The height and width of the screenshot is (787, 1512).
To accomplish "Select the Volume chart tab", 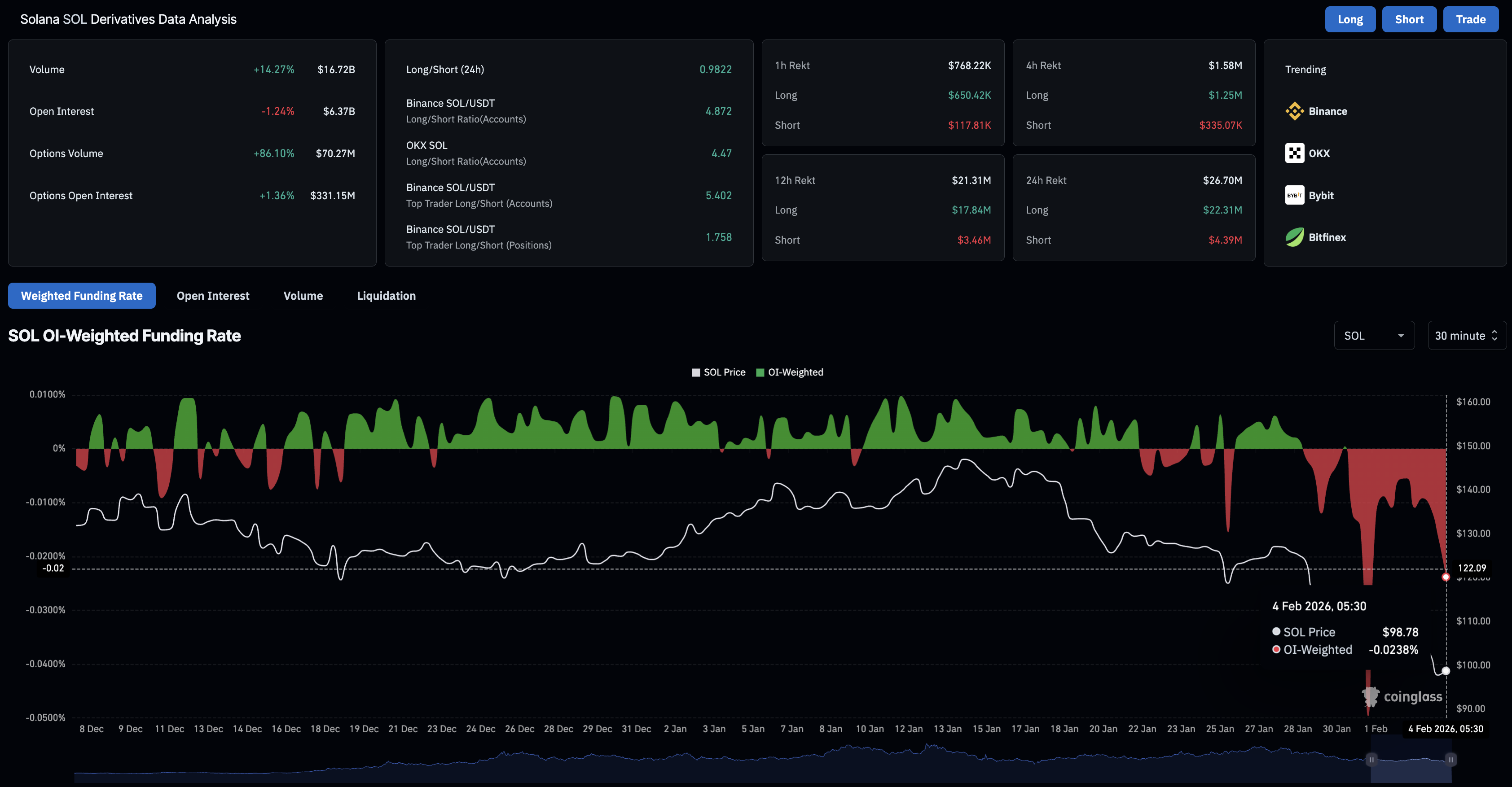I will point(303,296).
